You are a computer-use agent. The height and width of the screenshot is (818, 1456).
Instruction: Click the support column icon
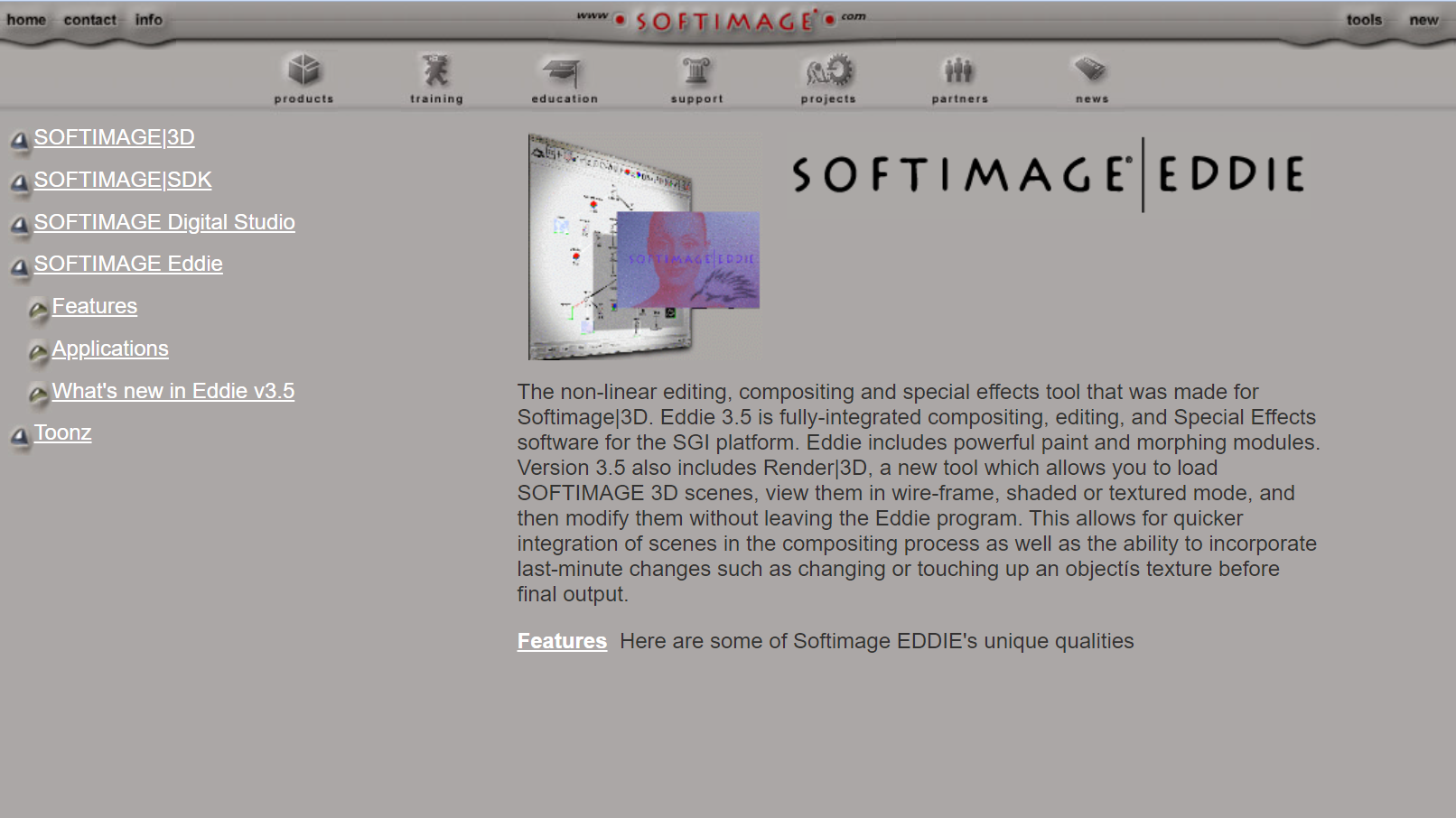(696, 70)
